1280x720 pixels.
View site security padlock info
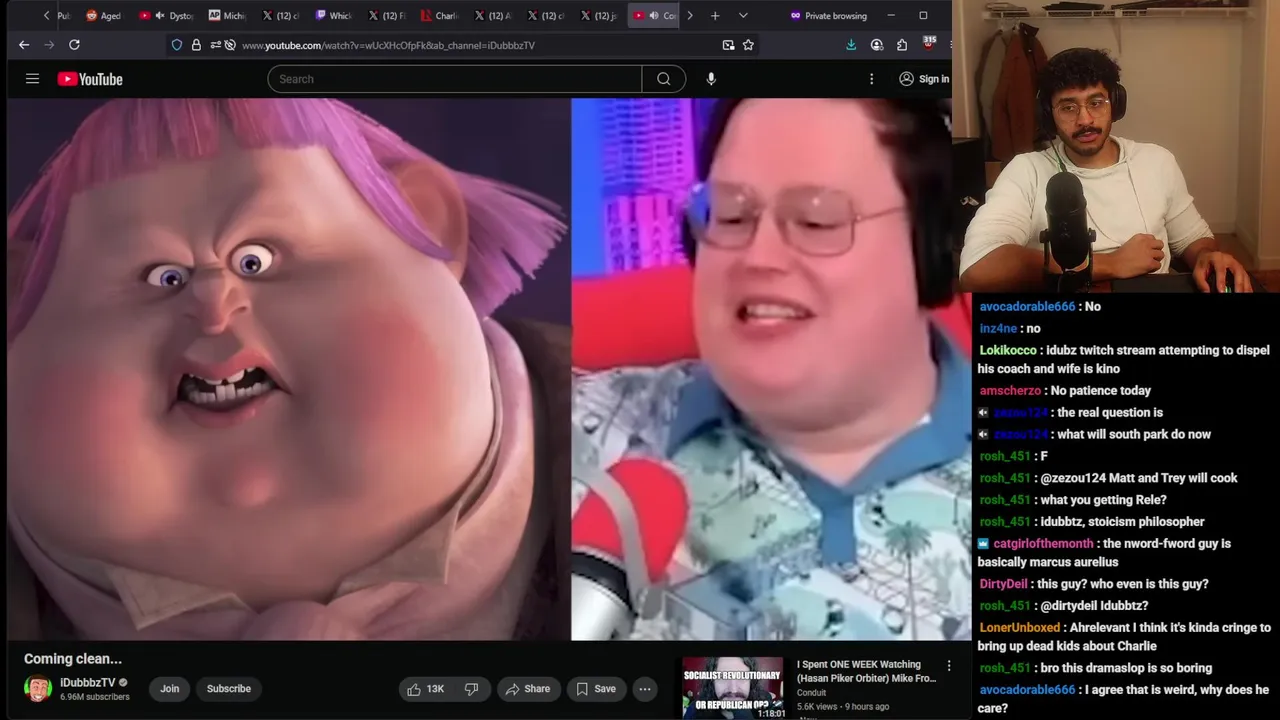(x=196, y=45)
